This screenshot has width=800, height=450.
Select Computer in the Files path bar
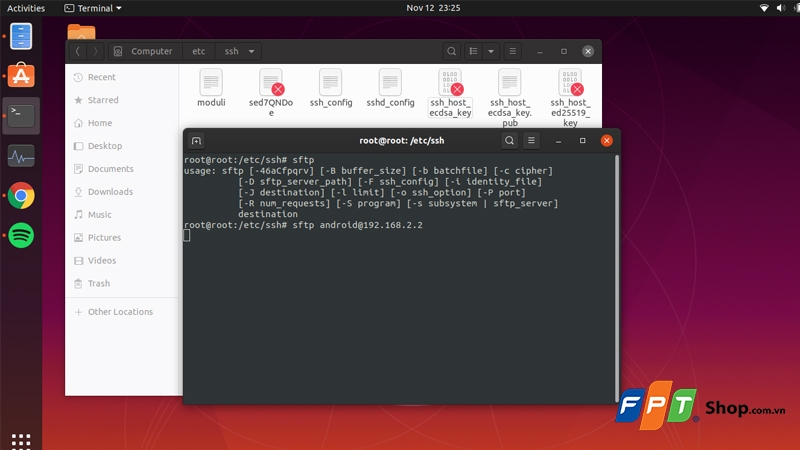pos(144,51)
